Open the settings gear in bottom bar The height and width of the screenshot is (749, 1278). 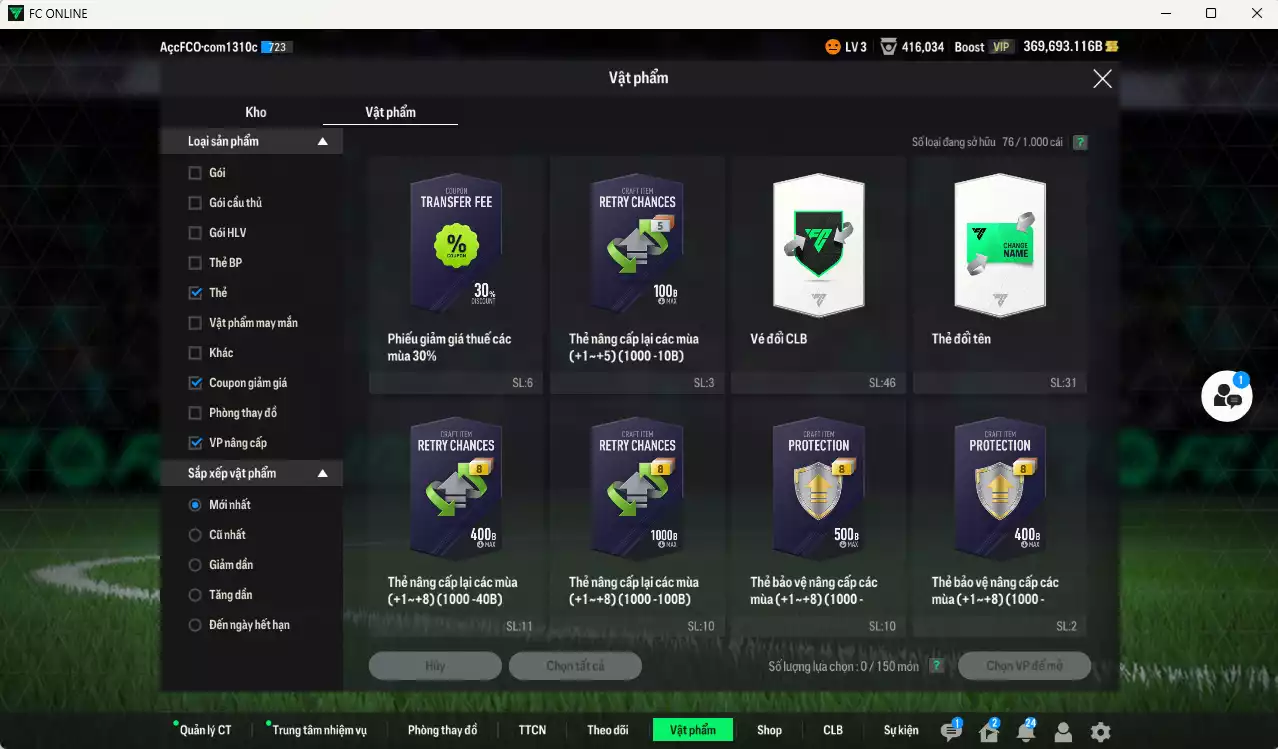pos(1100,732)
